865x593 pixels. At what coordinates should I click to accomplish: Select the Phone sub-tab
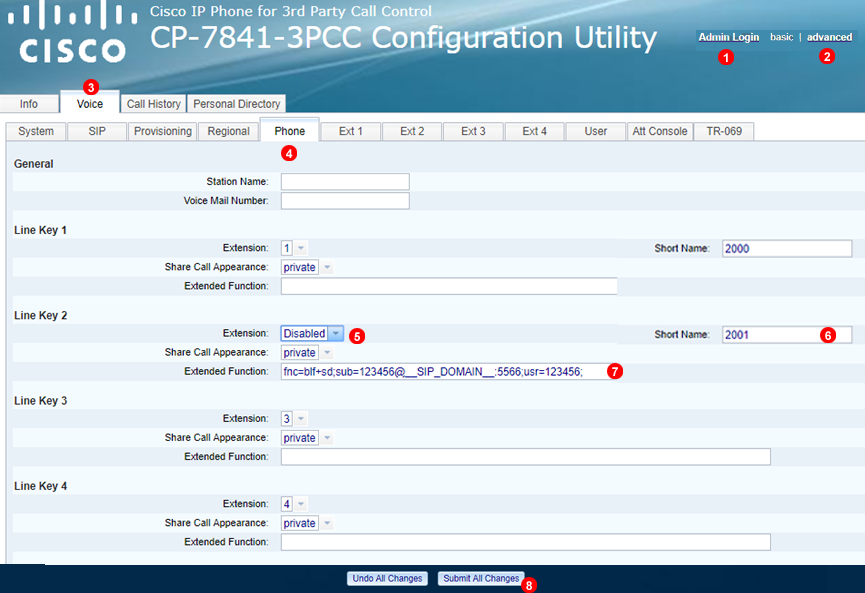[x=290, y=130]
